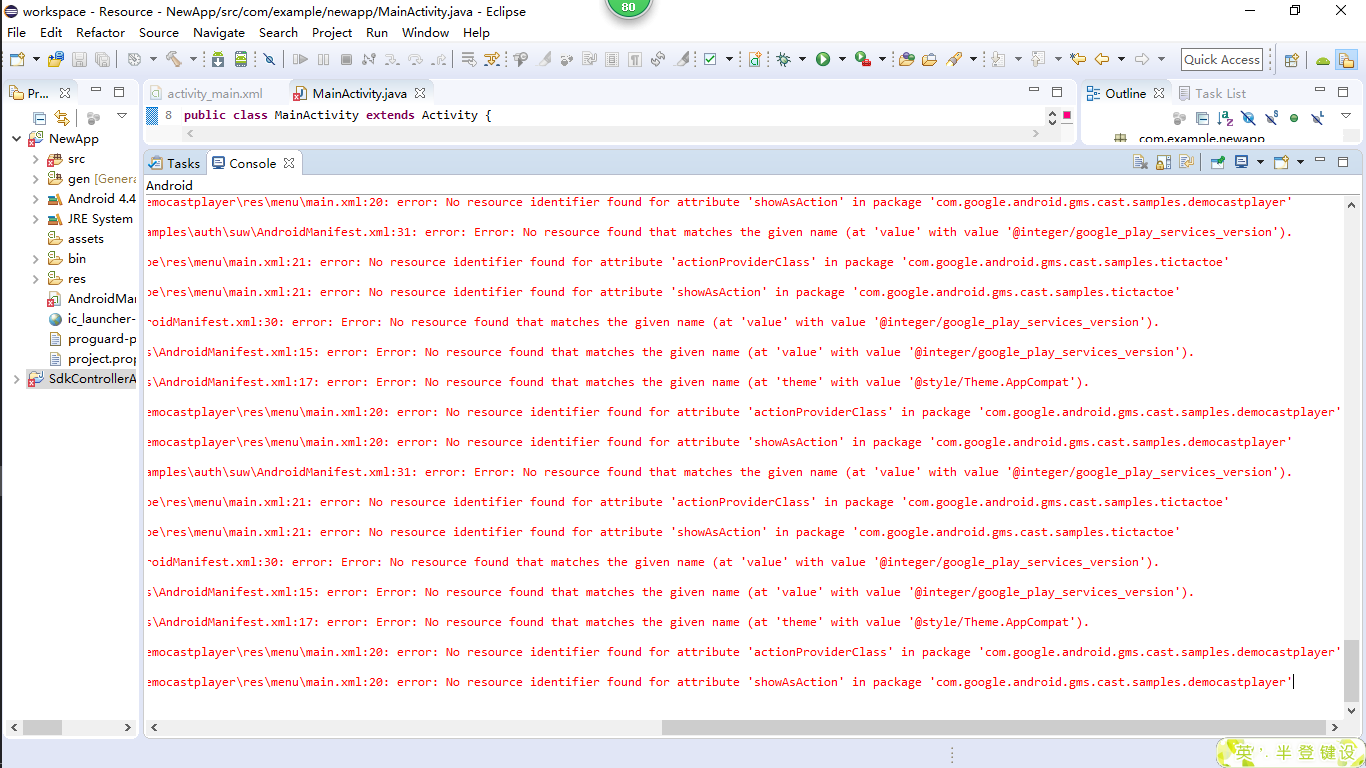Click the Debug bug icon
This screenshot has width=1366, height=768.
[x=784, y=59]
